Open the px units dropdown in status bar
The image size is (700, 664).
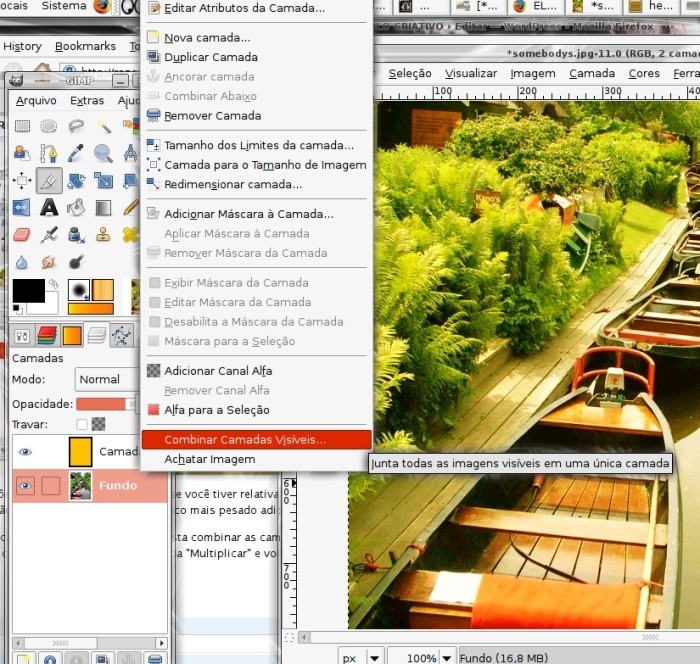point(360,657)
